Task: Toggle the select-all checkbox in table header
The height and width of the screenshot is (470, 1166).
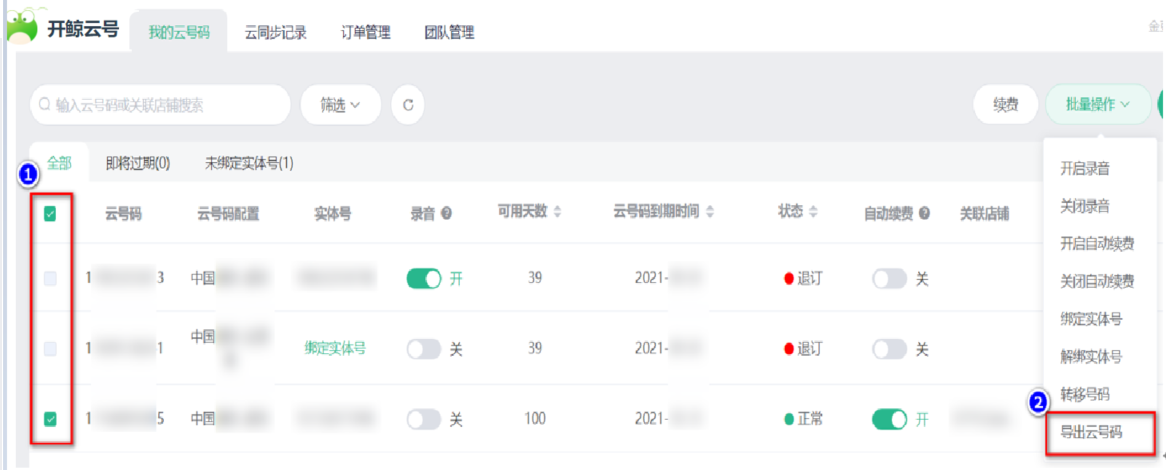Action: pos(50,213)
